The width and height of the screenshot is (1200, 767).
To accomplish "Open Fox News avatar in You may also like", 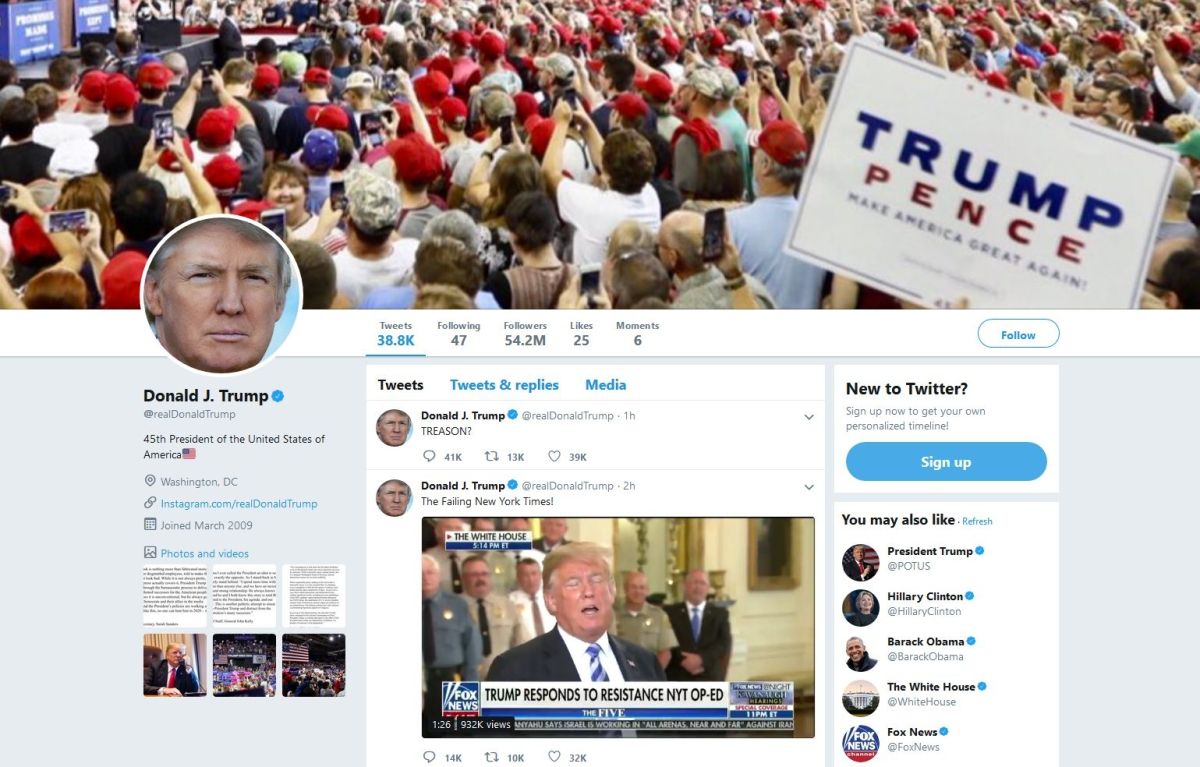I will pyautogui.click(x=860, y=743).
